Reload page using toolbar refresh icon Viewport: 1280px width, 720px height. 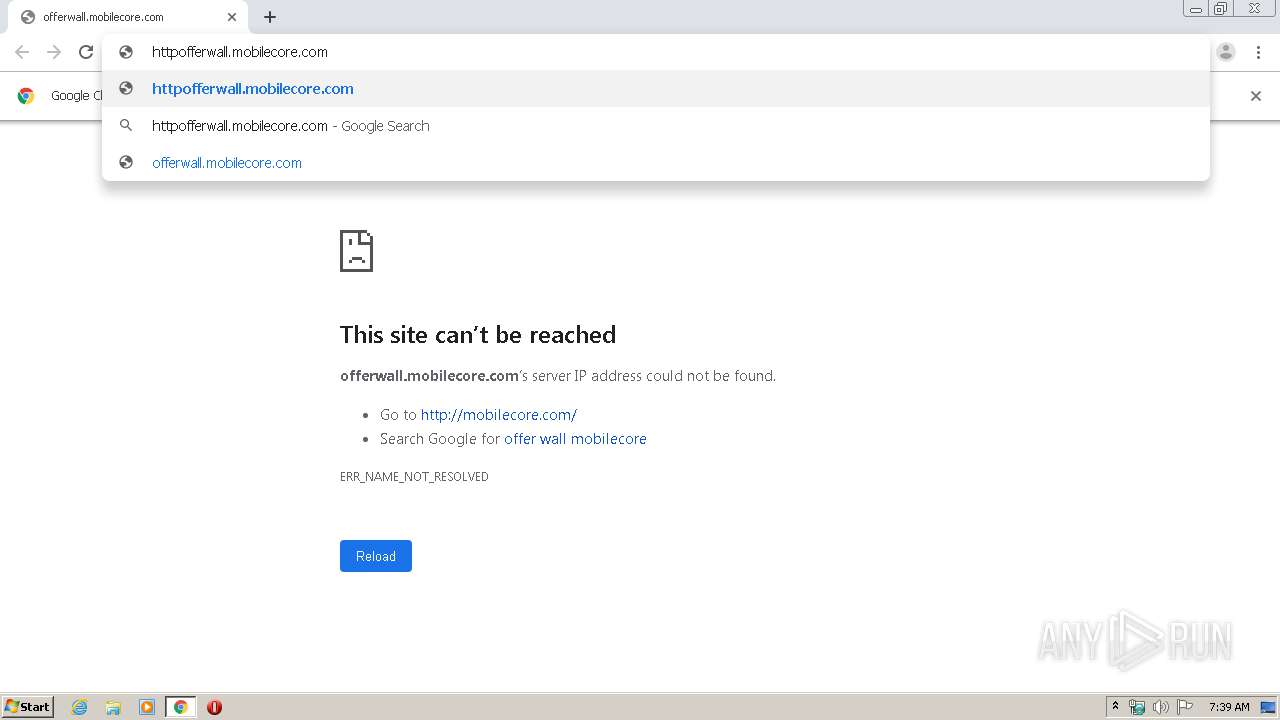[x=86, y=52]
